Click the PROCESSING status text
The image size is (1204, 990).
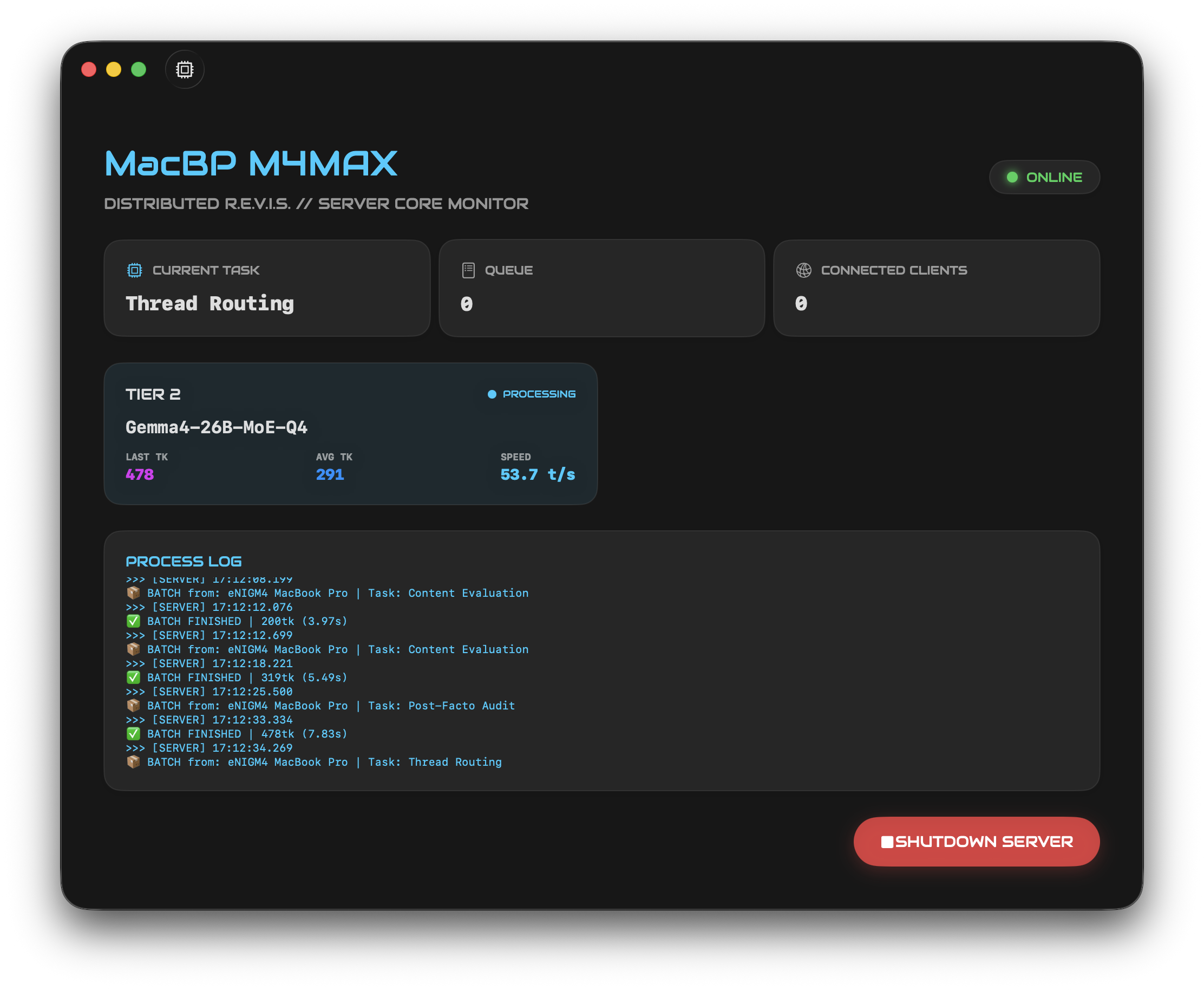[539, 394]
